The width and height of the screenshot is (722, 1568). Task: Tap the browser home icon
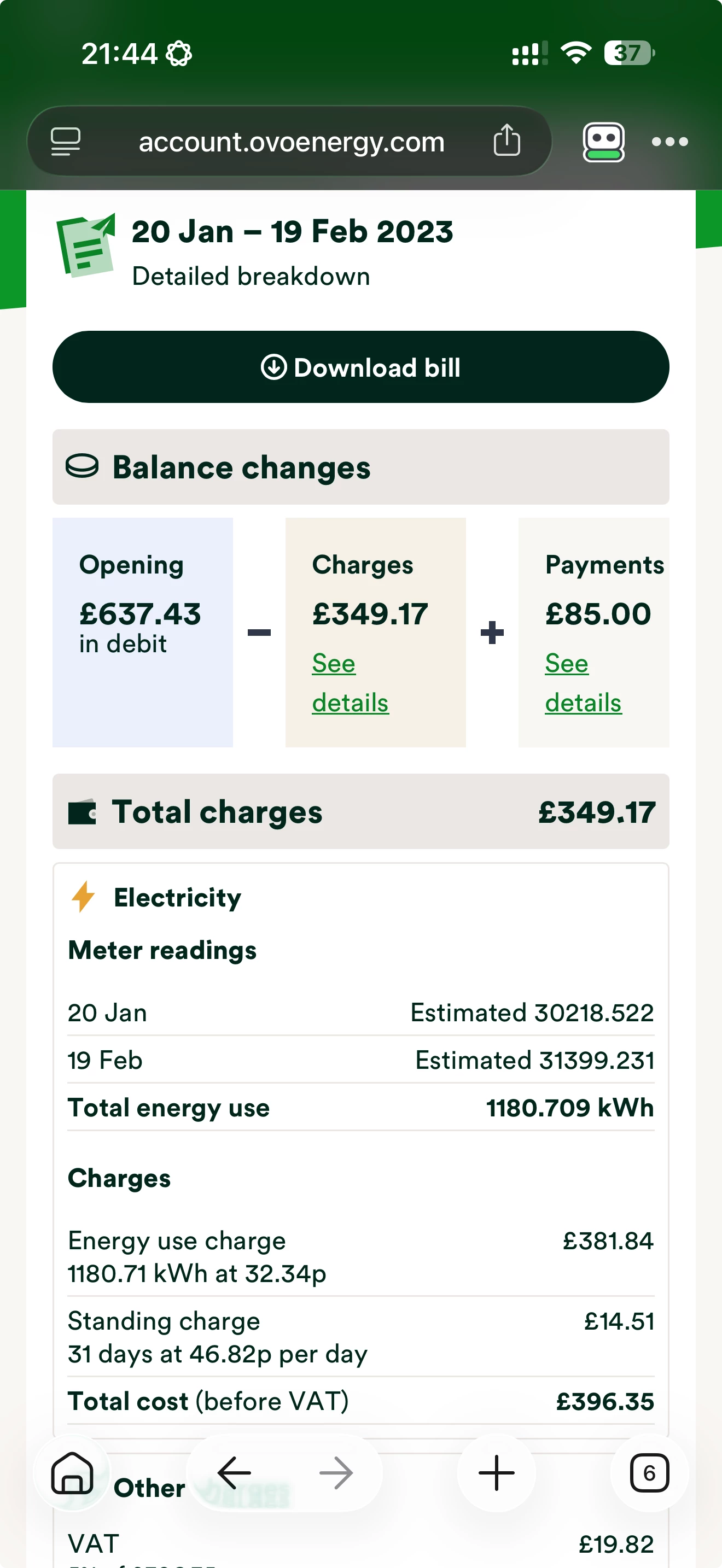72,1472
